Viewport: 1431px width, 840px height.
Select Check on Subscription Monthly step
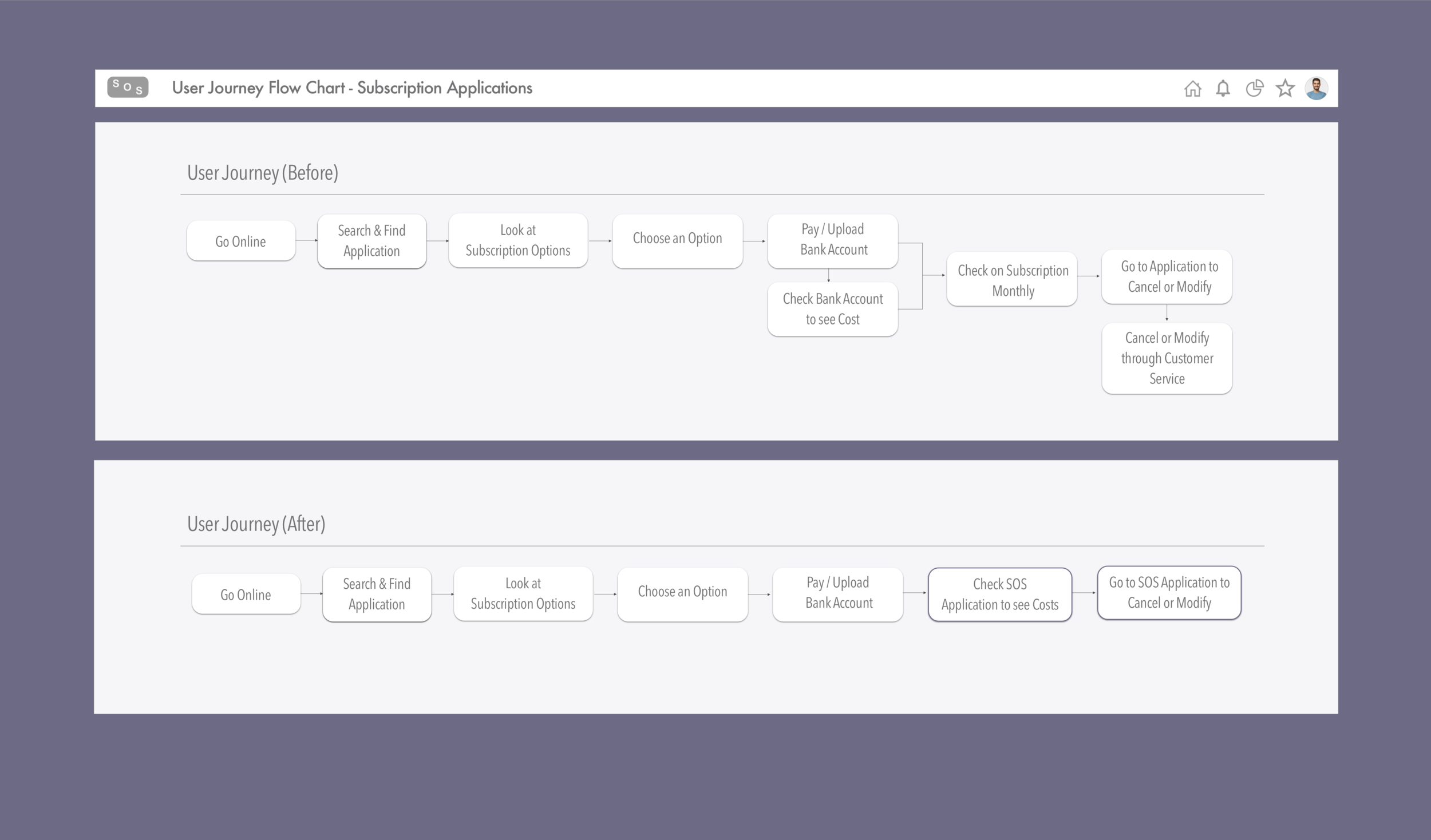click(x=1012, y=280)
